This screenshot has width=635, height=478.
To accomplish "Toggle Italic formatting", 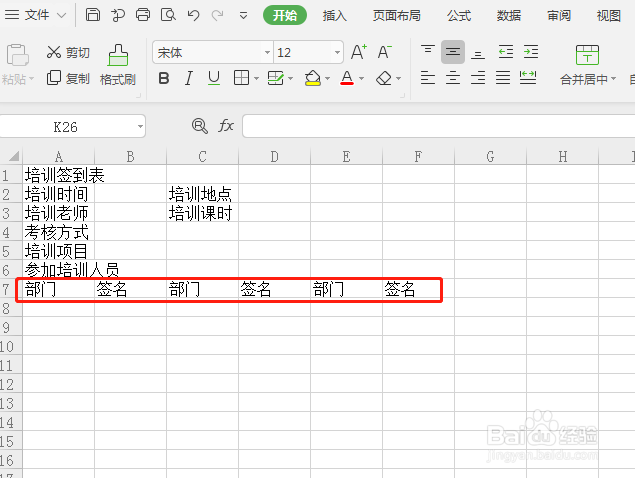I will (189, 78).
